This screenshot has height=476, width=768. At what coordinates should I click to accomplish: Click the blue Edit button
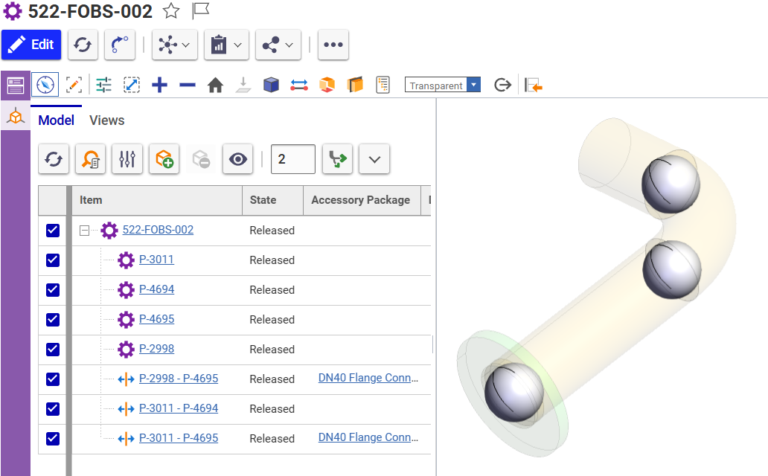(x=31, y=45)
